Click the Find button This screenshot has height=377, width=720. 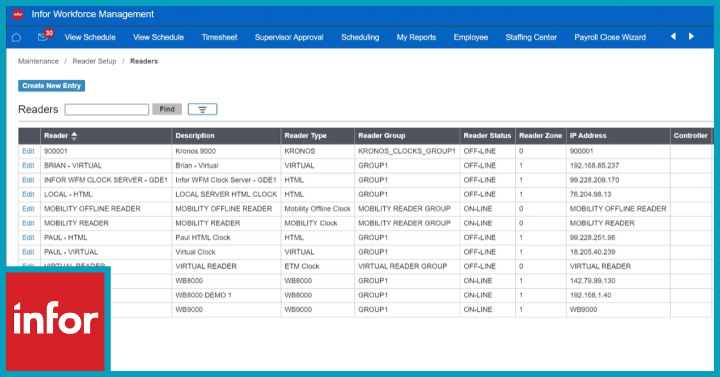click(x=167, y=109)
